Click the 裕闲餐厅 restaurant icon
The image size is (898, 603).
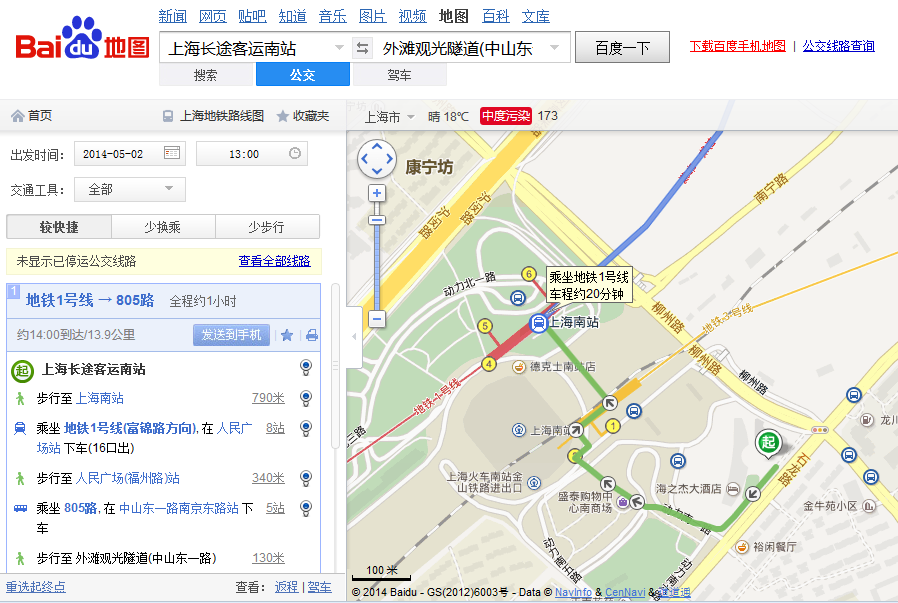click(742, 547)
